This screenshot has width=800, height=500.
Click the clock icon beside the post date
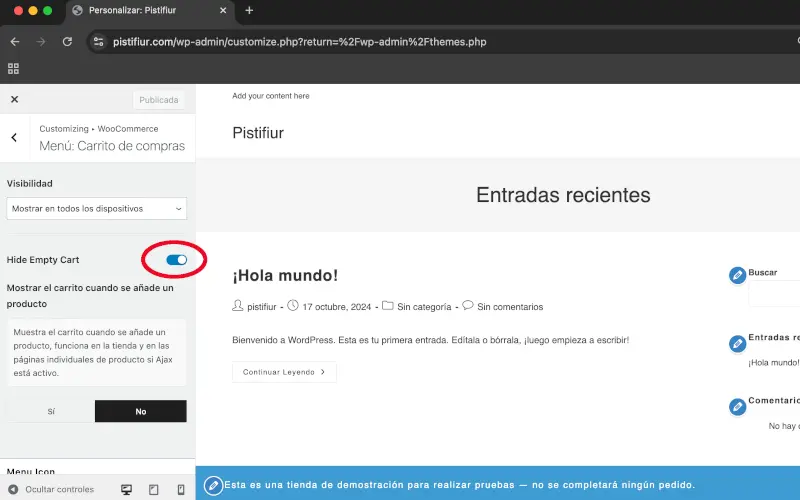pyautogui.click(x=293, y=306)
